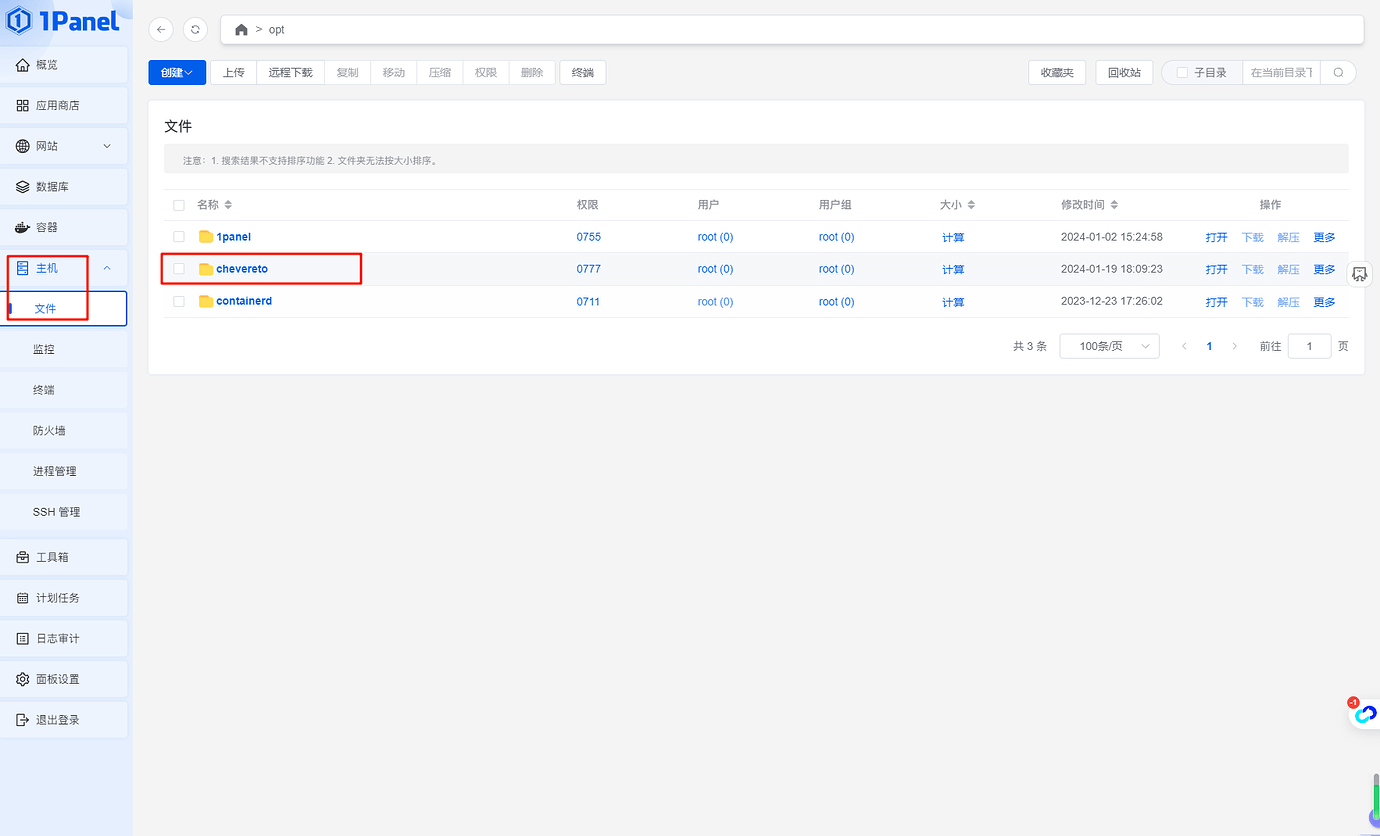Sort files by the name column arrows
The height and width of the screenshot is (836, 1380).
228,205
